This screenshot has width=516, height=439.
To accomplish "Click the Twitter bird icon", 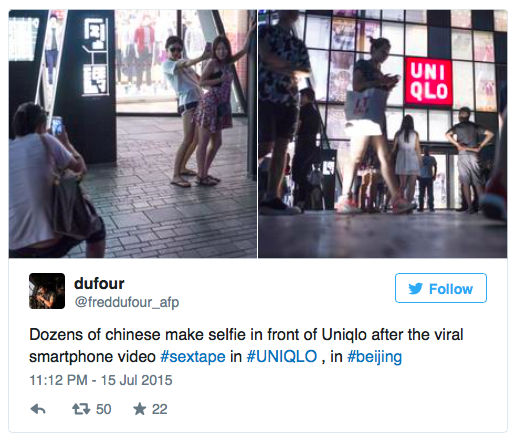I will [x=416, y=289].
